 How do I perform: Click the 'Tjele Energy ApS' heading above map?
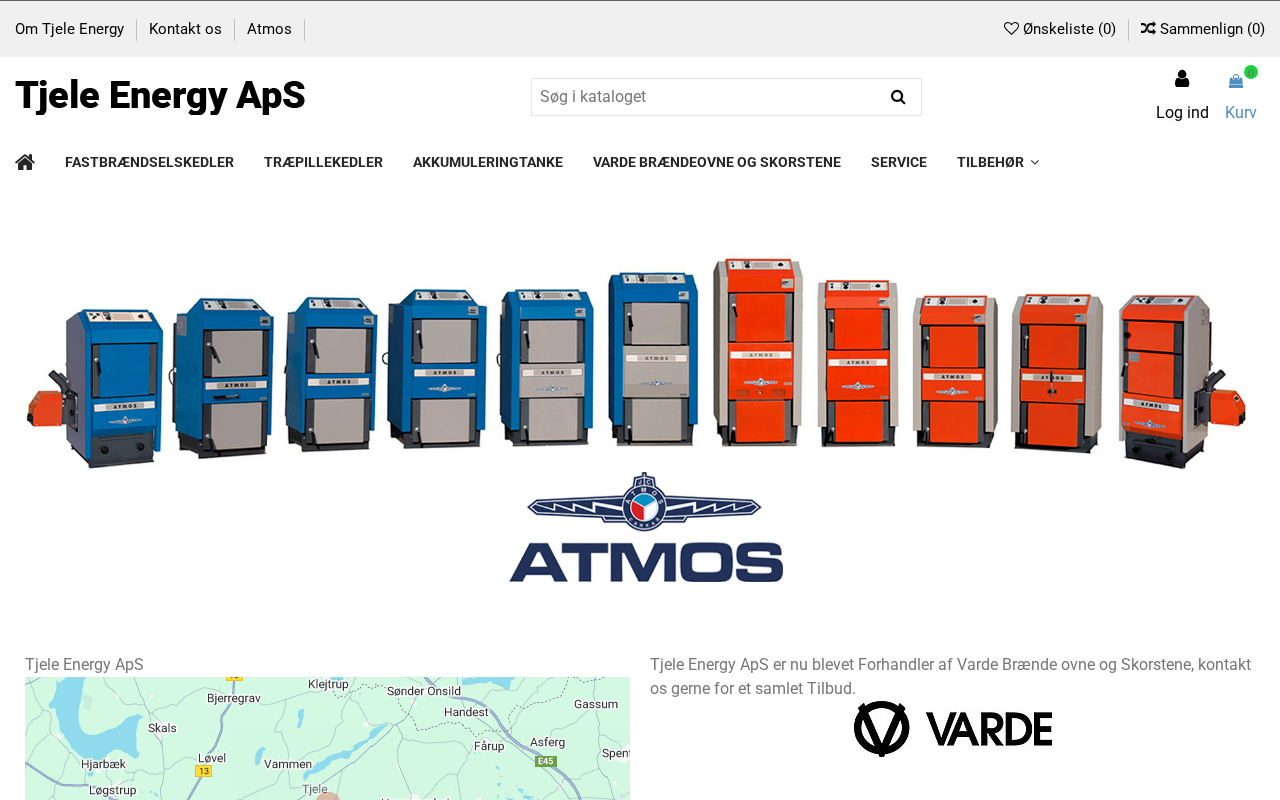tap(84, 665)
